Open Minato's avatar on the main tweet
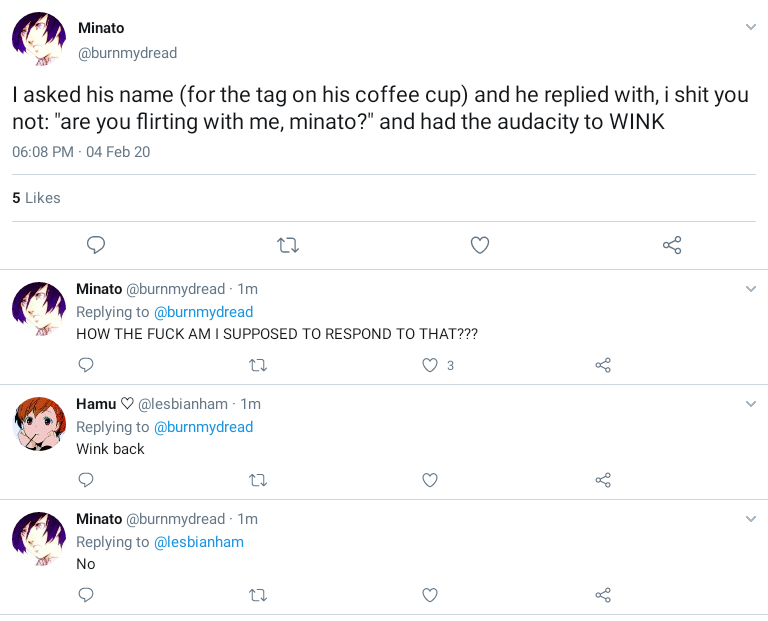This screenshot has width=768, height=621. [38, 40]
